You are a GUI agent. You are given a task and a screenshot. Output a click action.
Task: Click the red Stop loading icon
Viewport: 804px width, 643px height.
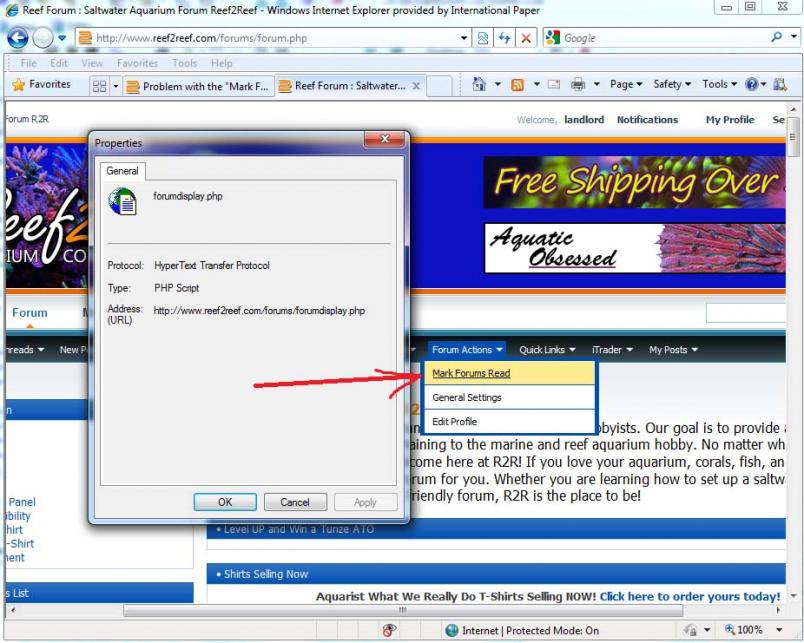526,38
